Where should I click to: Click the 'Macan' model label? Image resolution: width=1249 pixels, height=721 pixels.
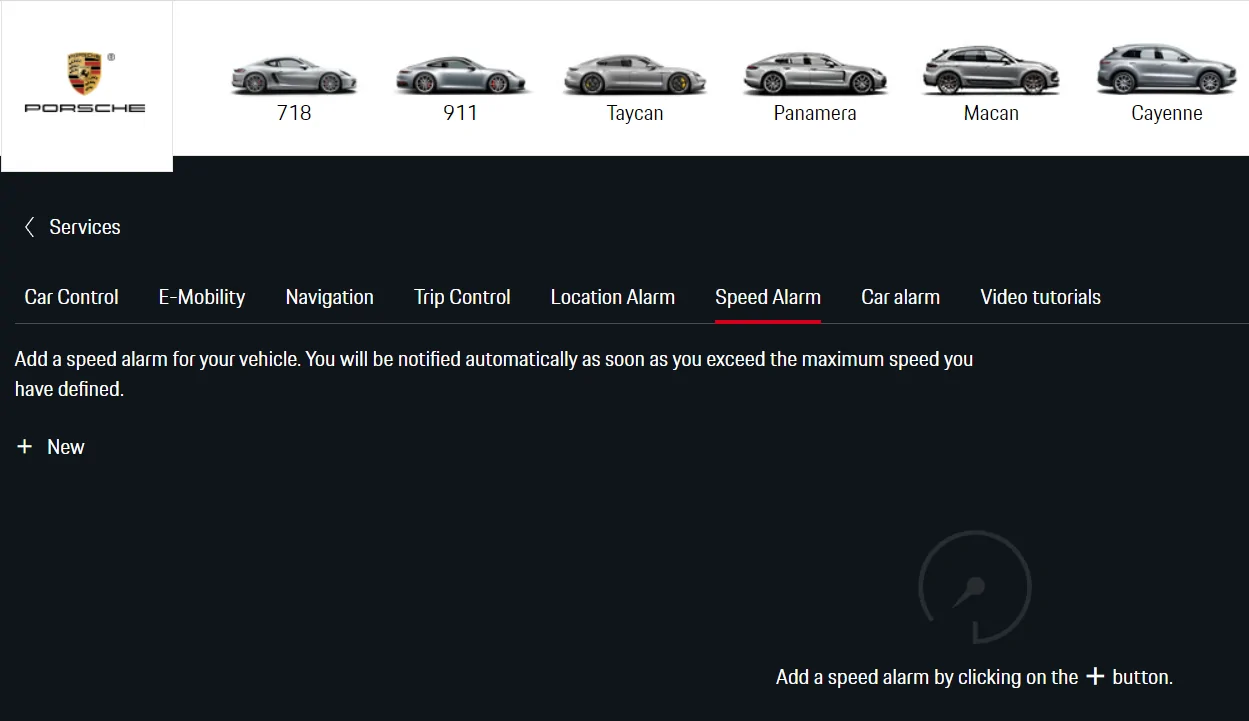click(x=991, y=113)
